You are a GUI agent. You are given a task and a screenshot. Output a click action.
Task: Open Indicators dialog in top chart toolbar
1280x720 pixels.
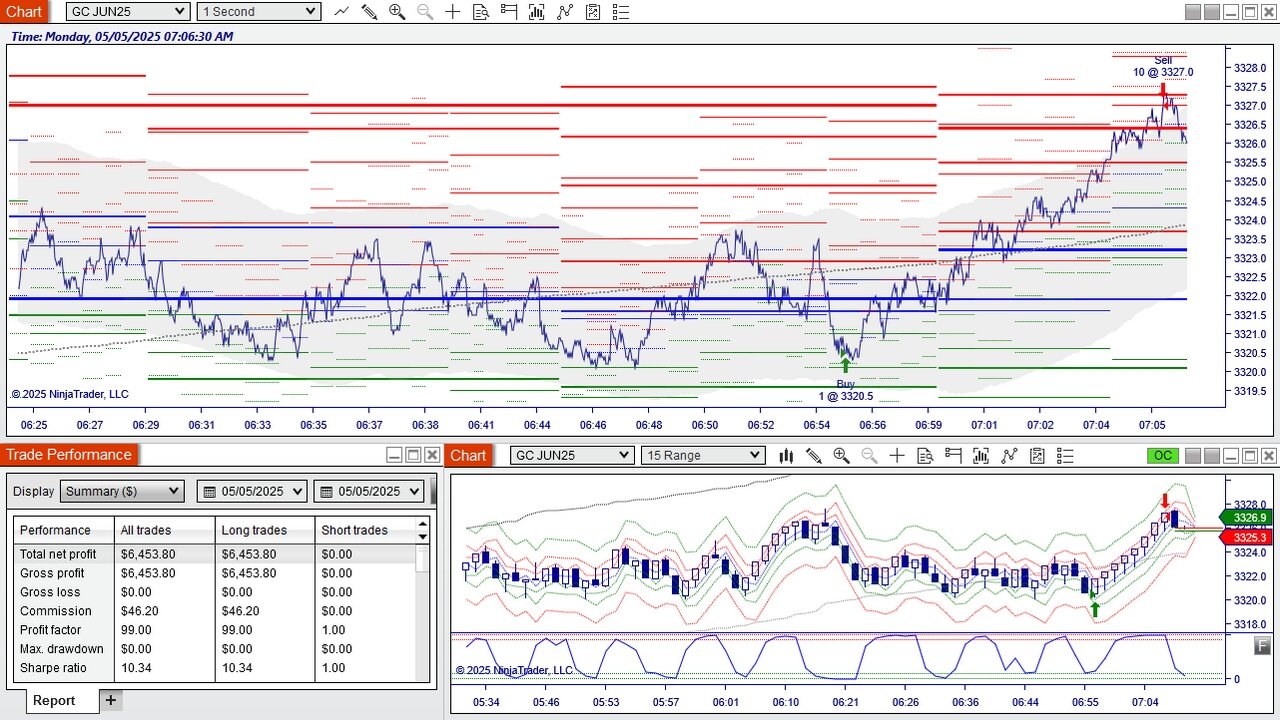(566, 12)
